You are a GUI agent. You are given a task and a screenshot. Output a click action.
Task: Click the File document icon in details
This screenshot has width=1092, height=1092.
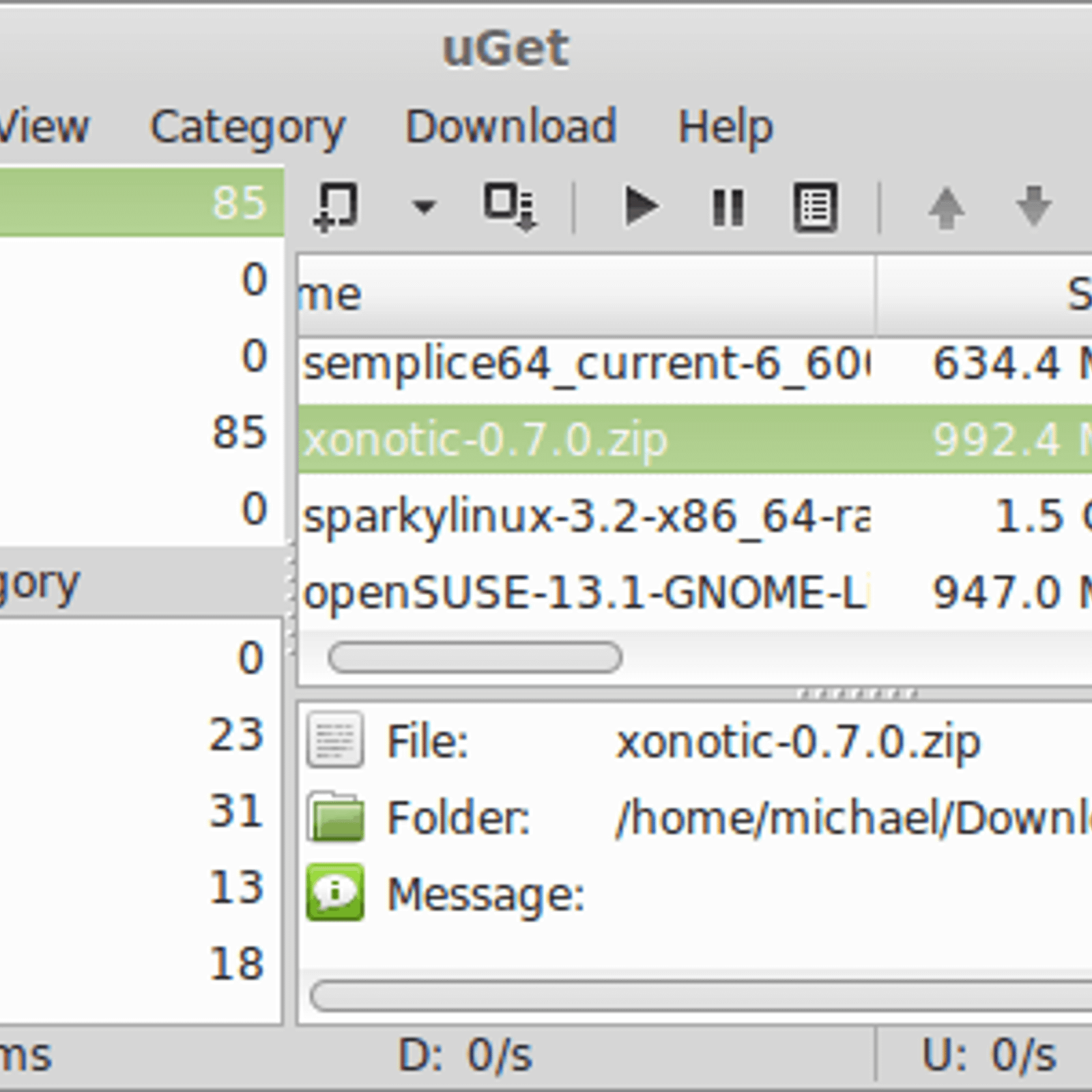point(334,740)
